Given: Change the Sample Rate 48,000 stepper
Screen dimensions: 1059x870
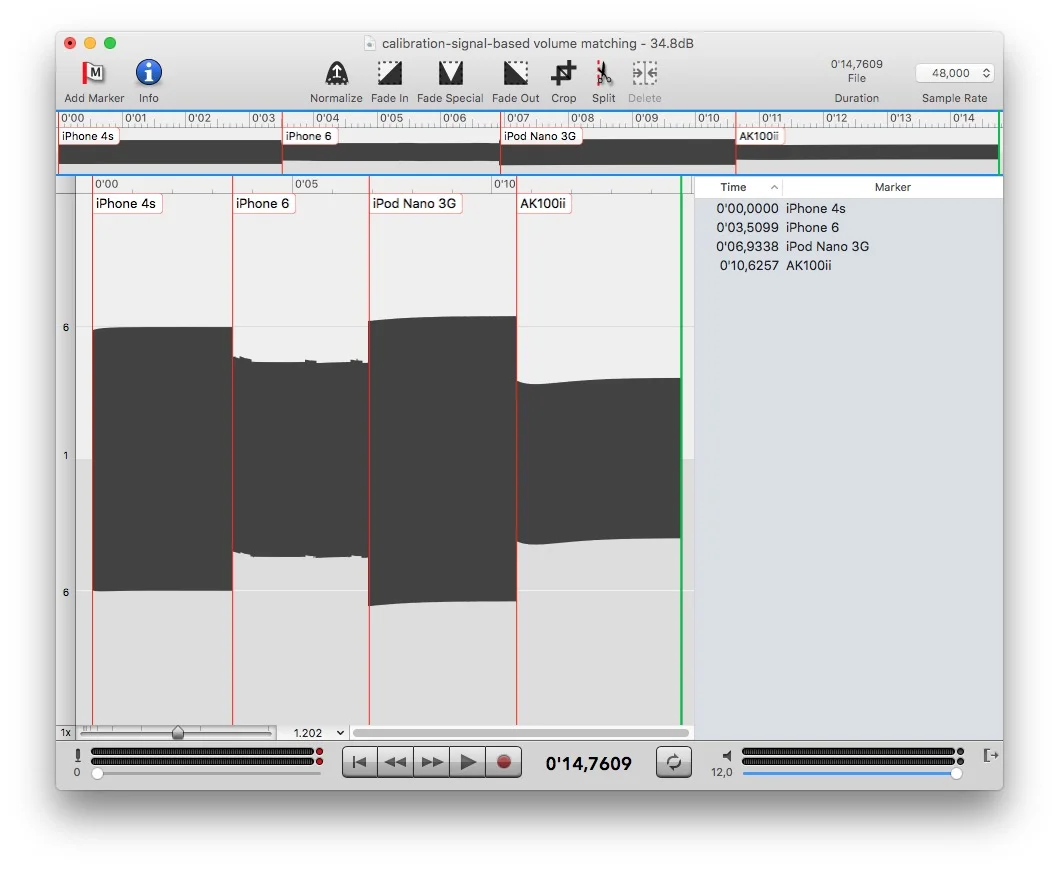Looking at the screenshot, I should coord(955,73).
